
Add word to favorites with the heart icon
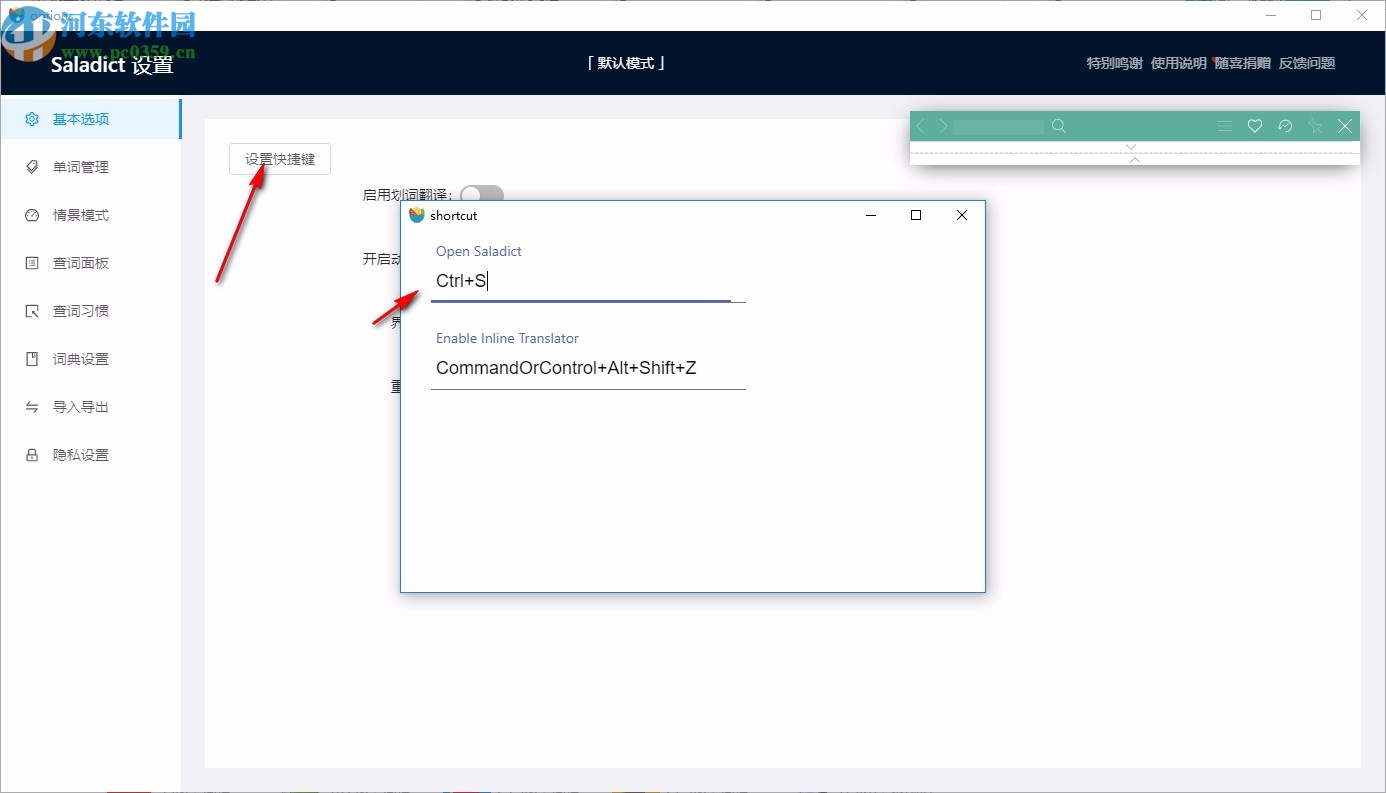[1254, 126]
